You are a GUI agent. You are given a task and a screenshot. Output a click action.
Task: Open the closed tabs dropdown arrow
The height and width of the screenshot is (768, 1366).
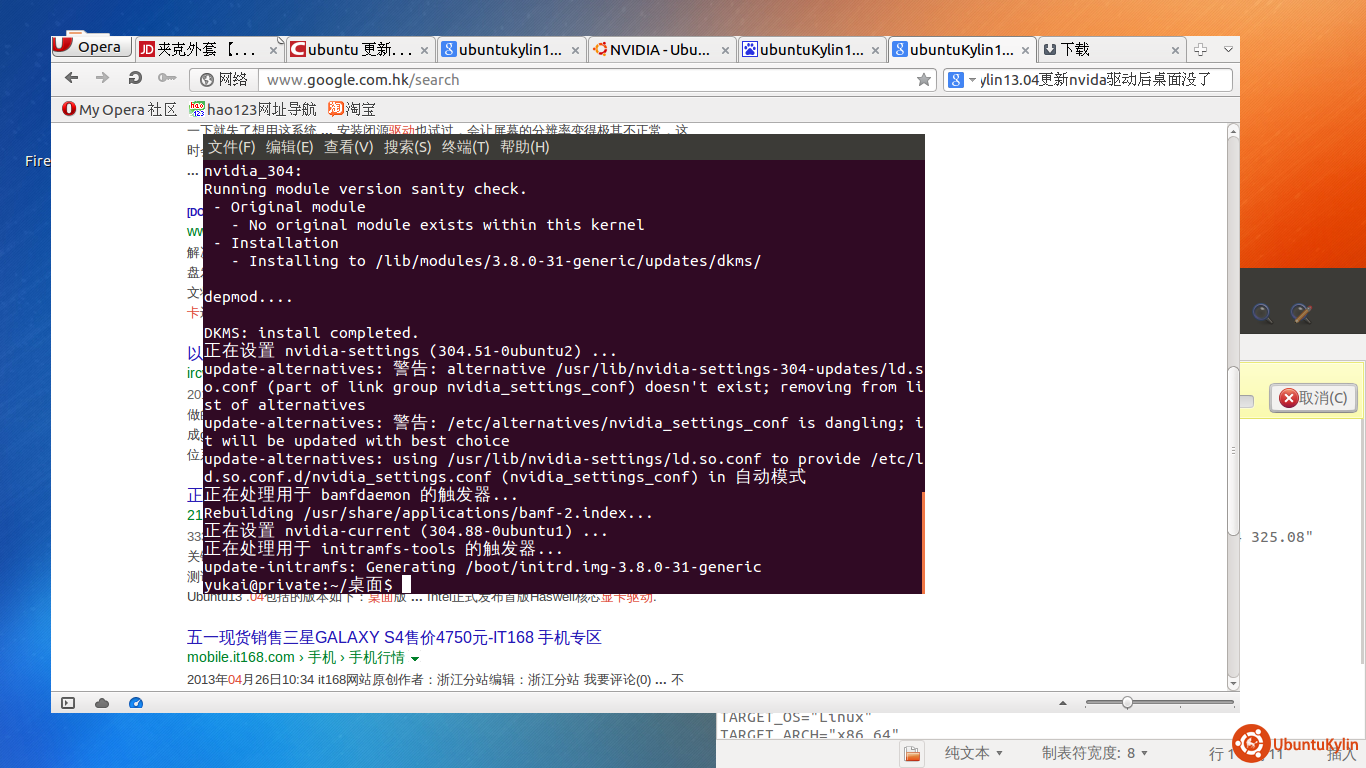pos(1229,48)
